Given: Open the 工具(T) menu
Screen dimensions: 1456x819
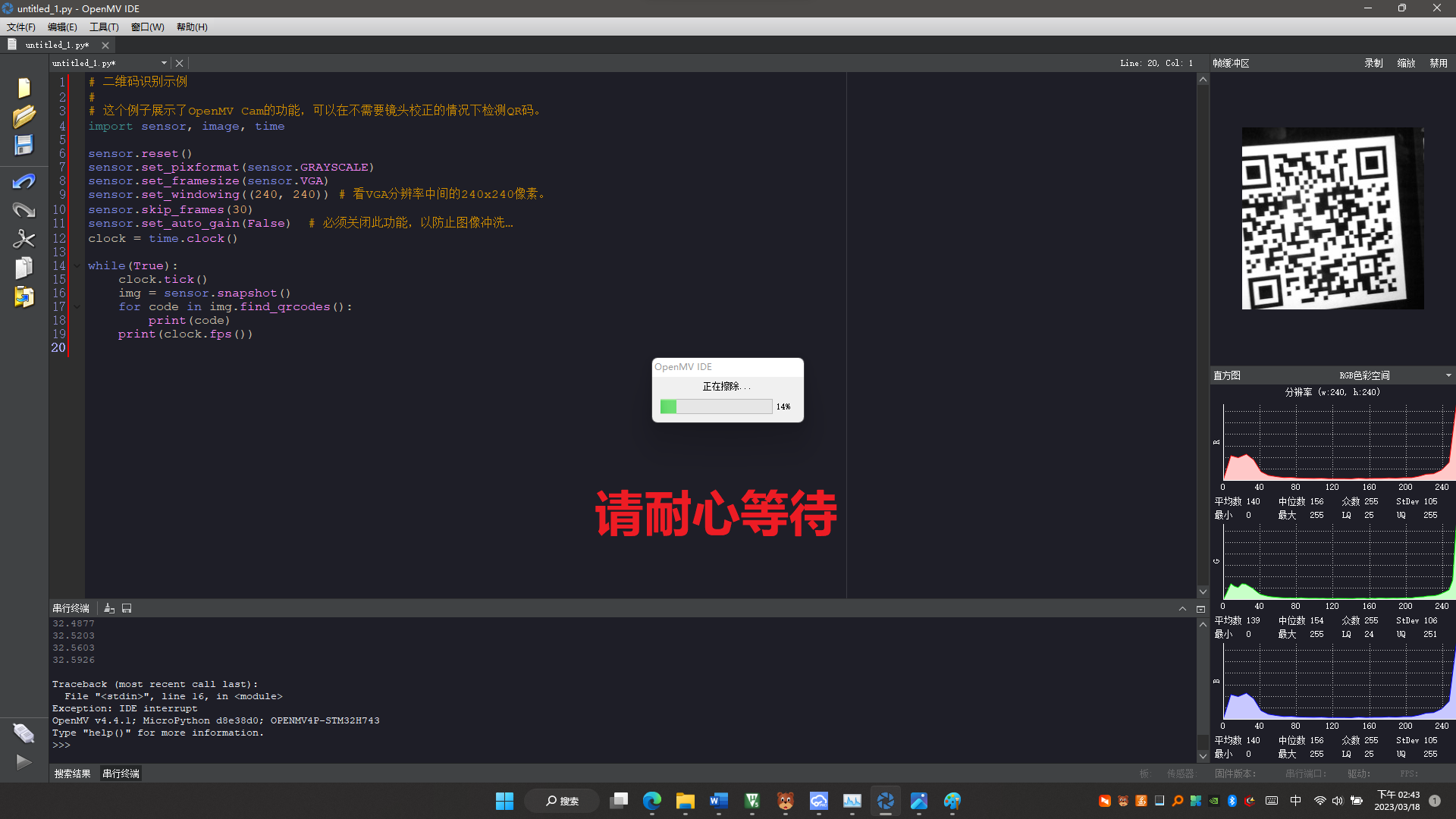Looking at the screenshot, I should tap(104, 27).
